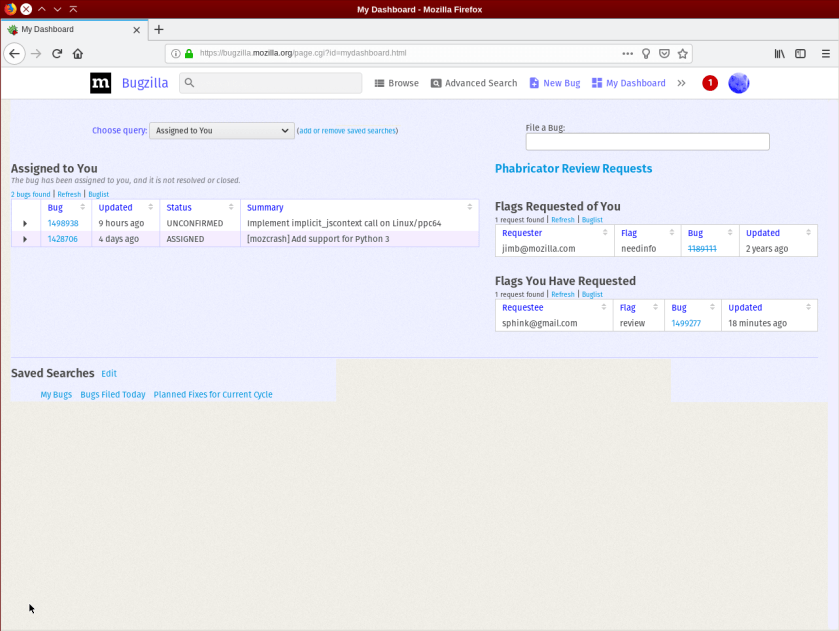Click the red notification badge showing 1
Image resolution: width=839 pixels, height=631 pixels.
[x=710, y=83]
